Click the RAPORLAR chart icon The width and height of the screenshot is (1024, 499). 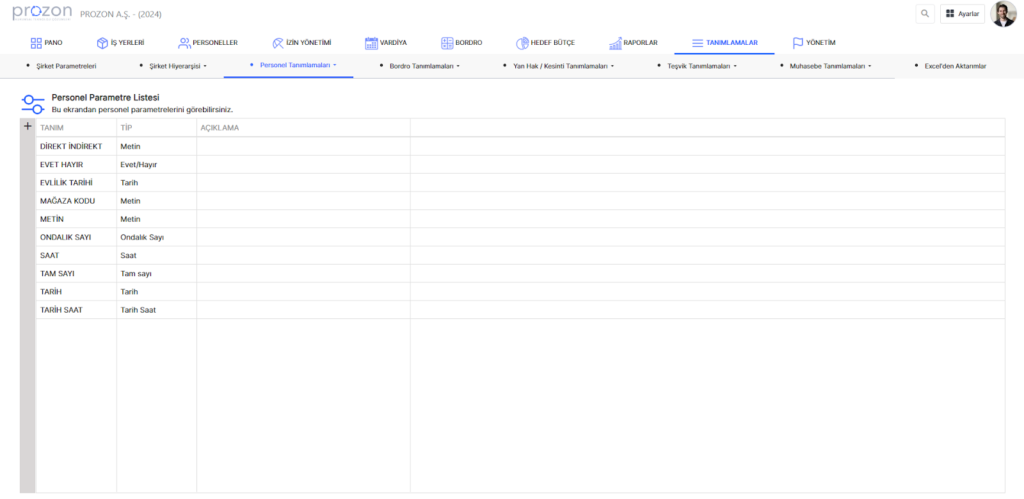(615, 43)
